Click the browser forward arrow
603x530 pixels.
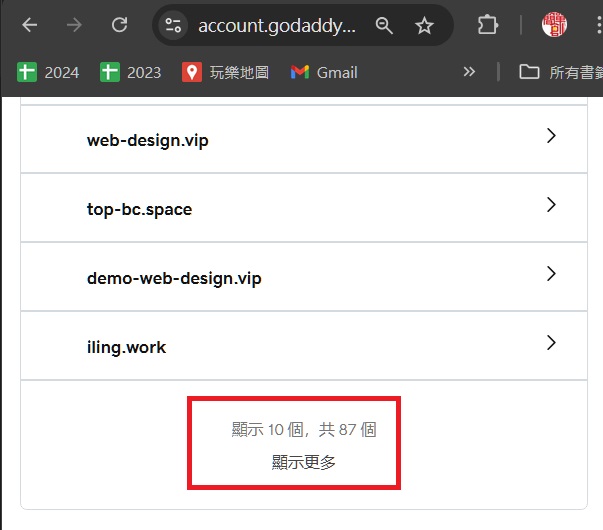[75, 25]
